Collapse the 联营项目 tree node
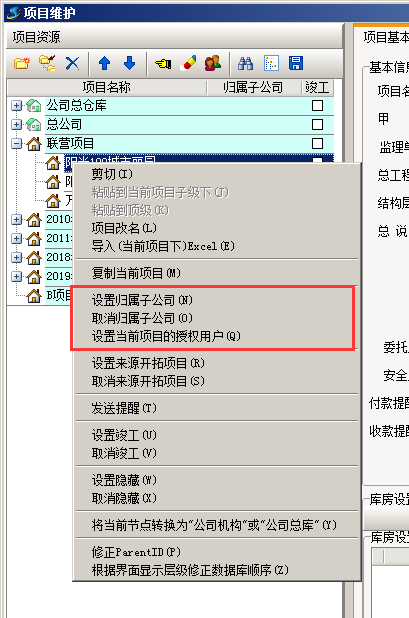This screenshot has width=409, height=618. pos(16,143)
